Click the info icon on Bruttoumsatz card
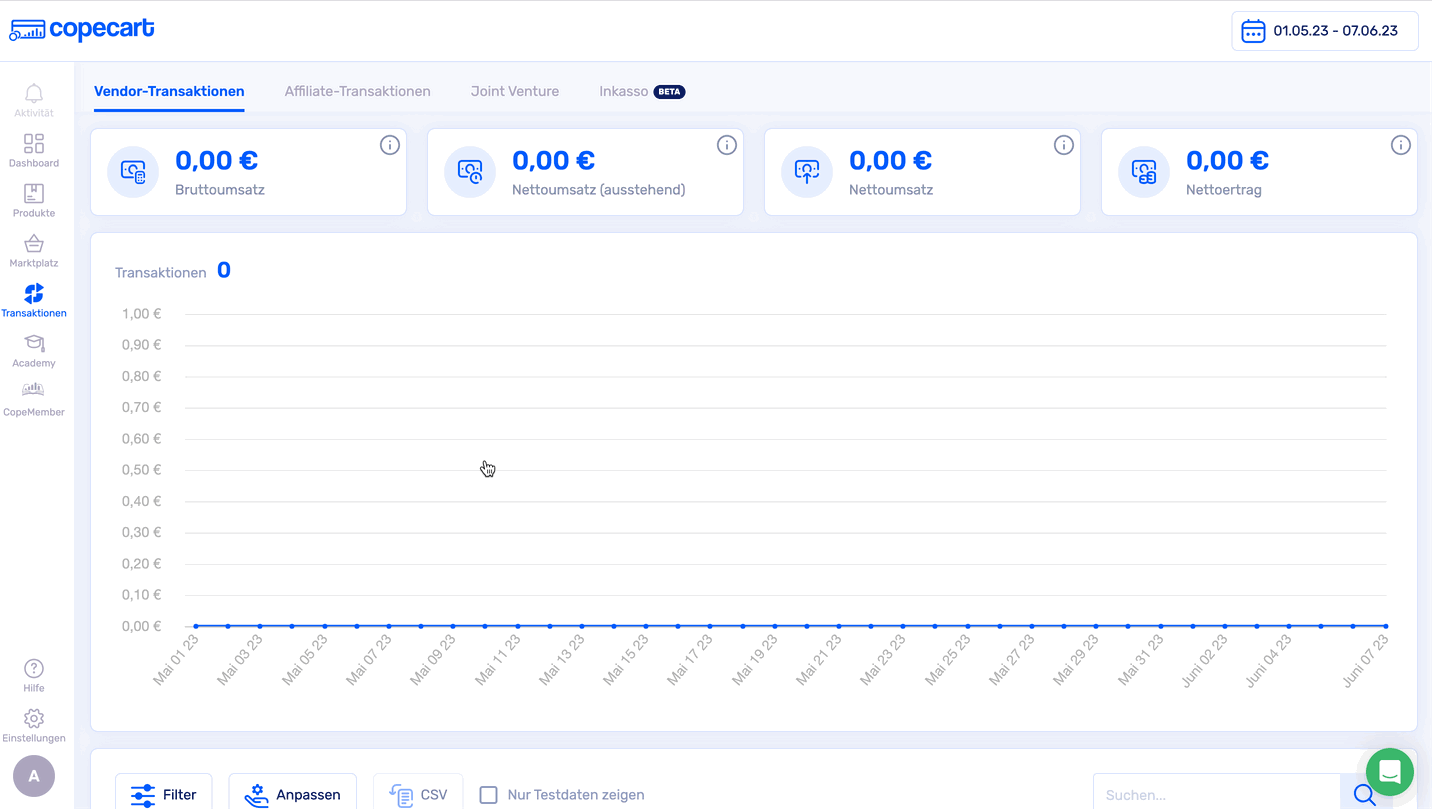The image size is (1432, 809). pos(390,146)
